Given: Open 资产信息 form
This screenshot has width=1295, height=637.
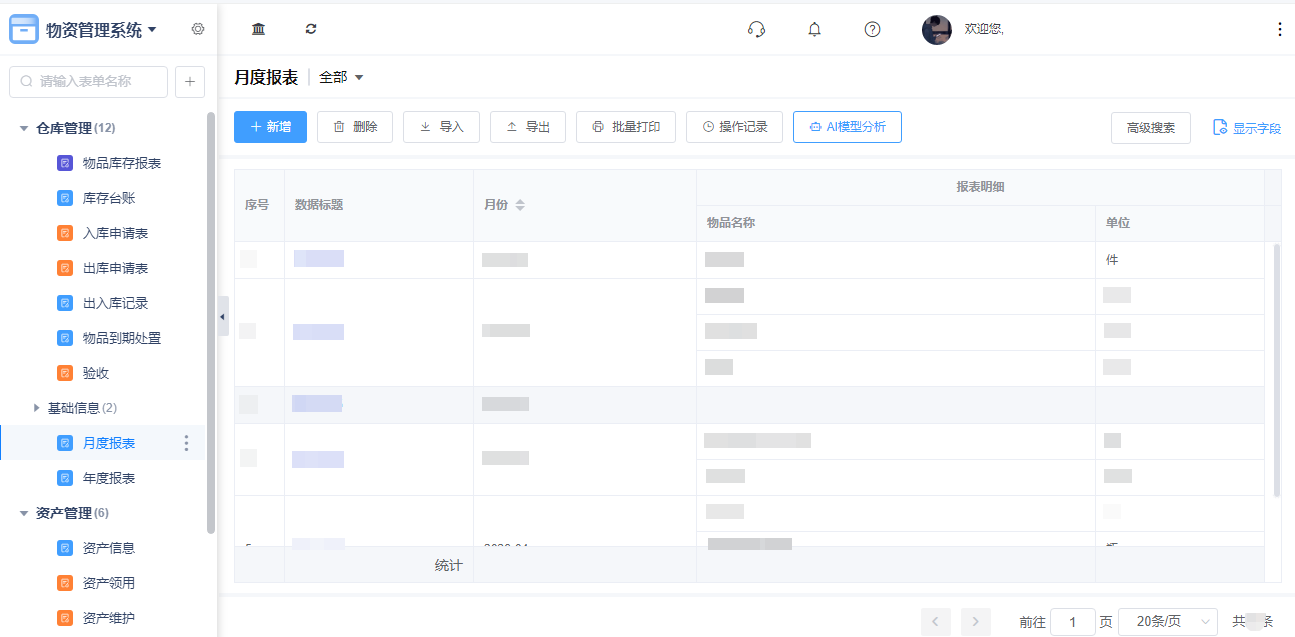Looking at the screenshot, I should 109,548.
